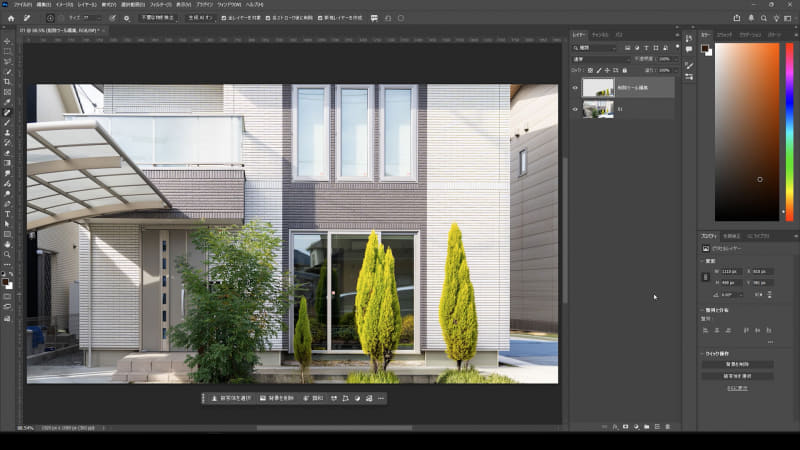Open the Search magnifier at top right
The image size is (800, 450).
pos(764,18)
